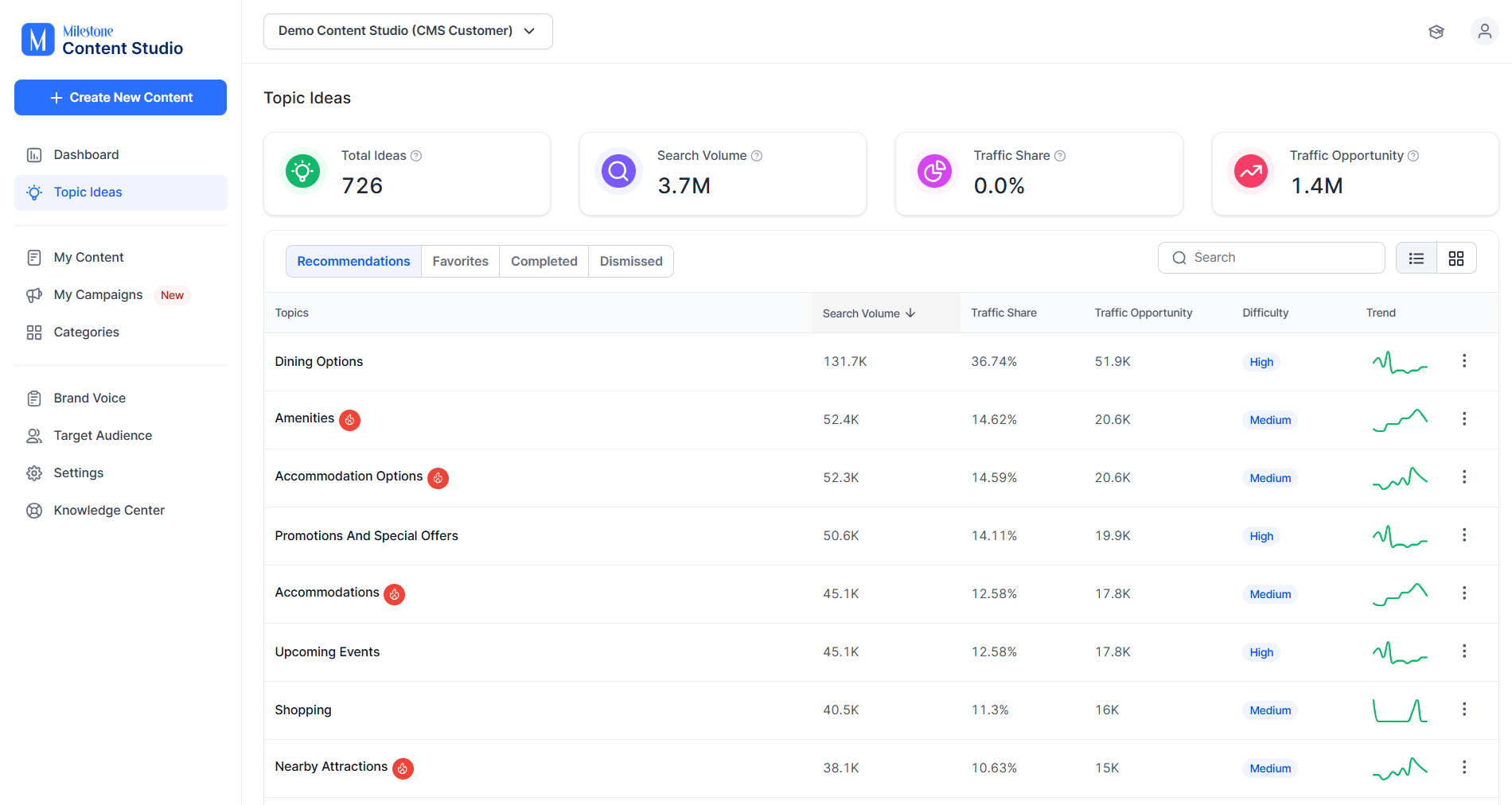Click the Total Ideas info icon
Image resolution: width=1512 pixels, height=805 pixels.
(x=416, y=156)
